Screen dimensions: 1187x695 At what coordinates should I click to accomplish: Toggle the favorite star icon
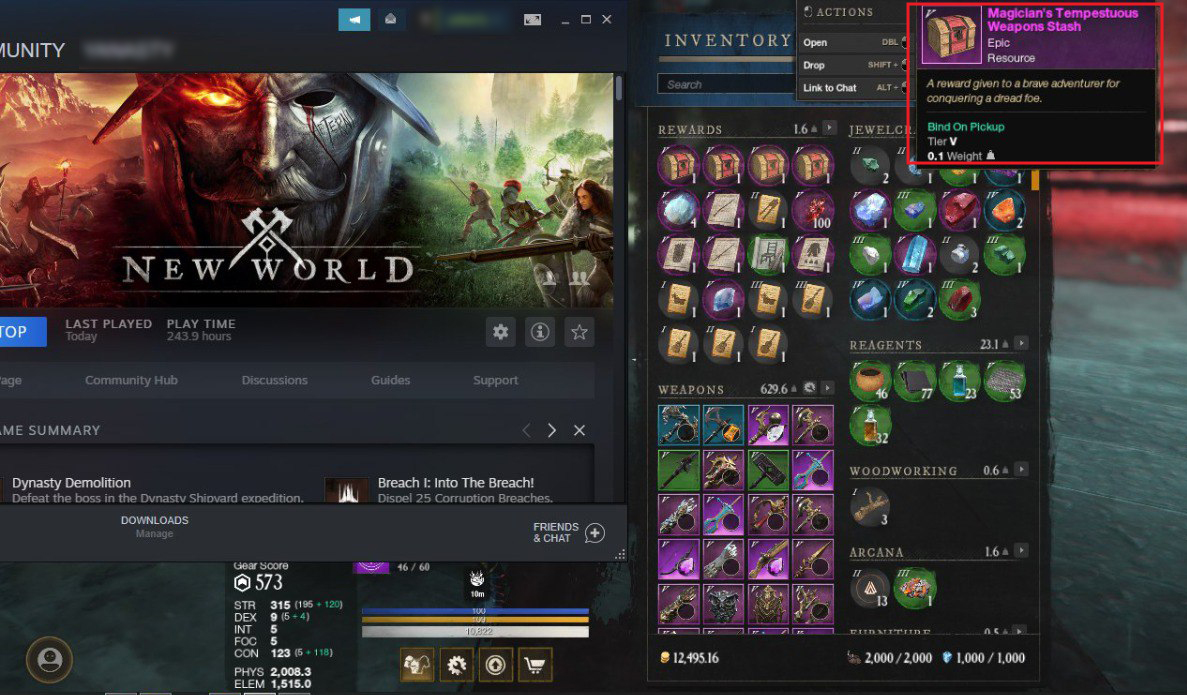pos(579,332)
